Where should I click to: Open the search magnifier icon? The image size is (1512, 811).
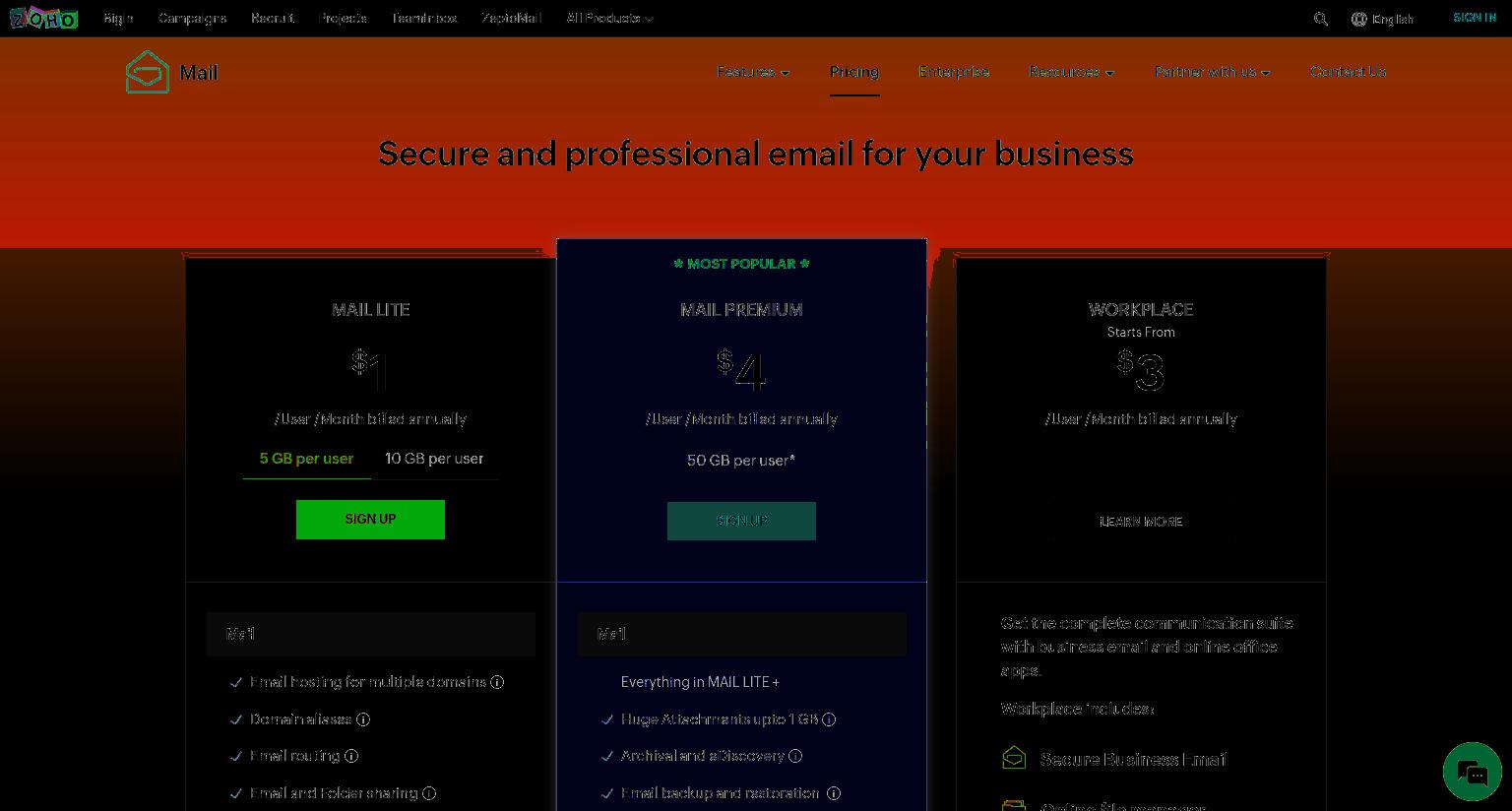(x=1321, y=19)
